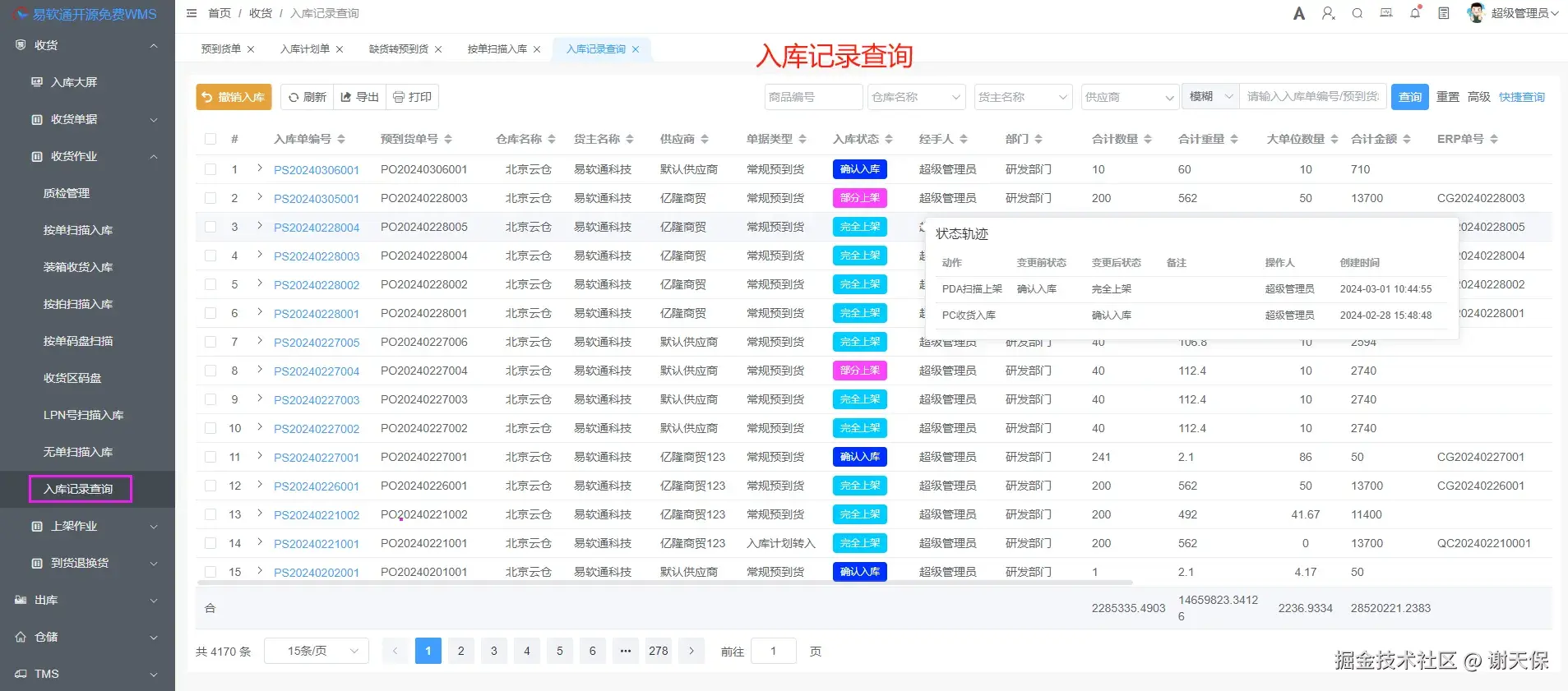Check the row for PS20240202001
Image resolution: width=1568 pixels, height=691 pixels.
pyautogui.click(x=210, y=572)
